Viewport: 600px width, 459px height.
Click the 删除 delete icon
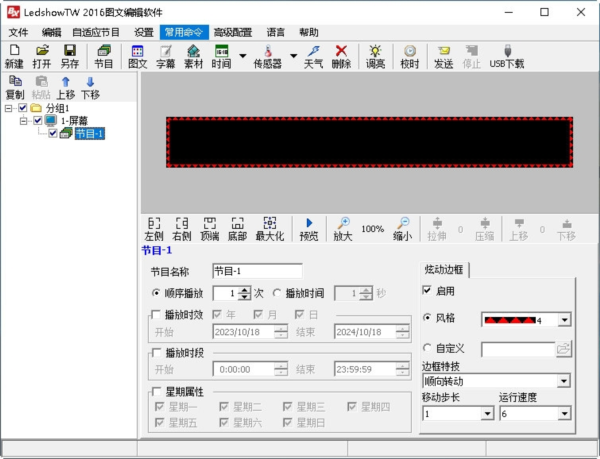[341, 55]
